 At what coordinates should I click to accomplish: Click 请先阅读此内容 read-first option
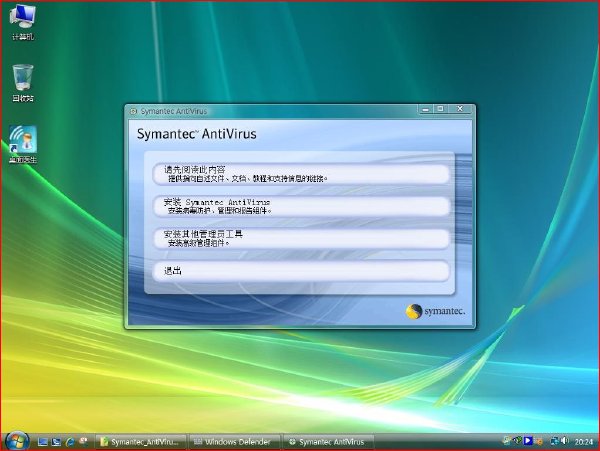301,174
